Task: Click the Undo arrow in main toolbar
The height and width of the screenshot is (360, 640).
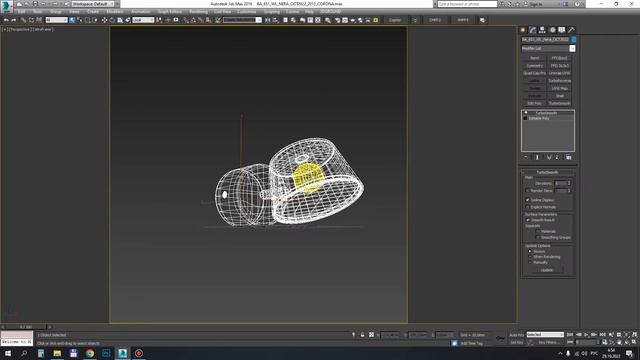Action: pos(6,20)
